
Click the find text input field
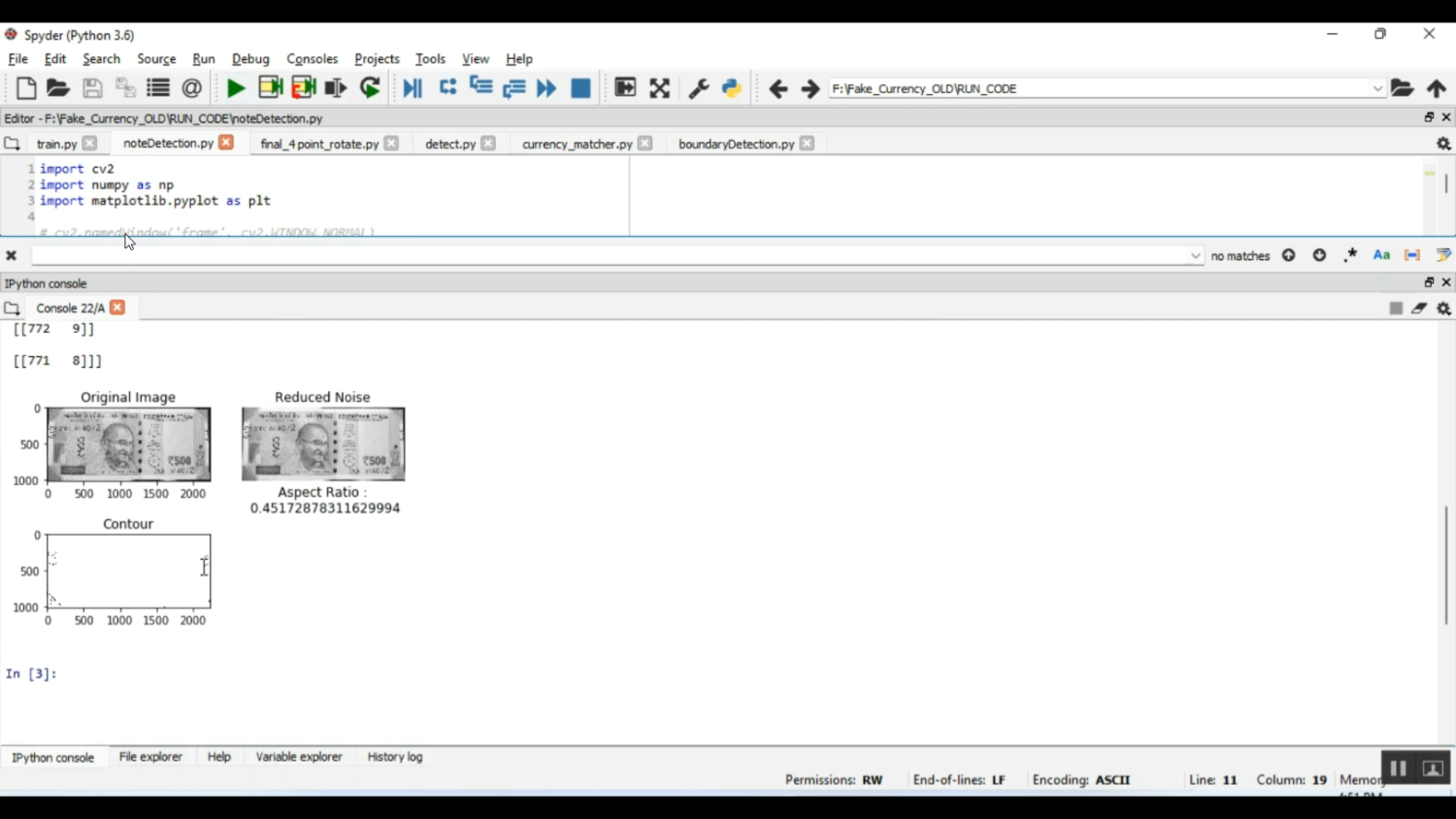click(x=612, y=256)
